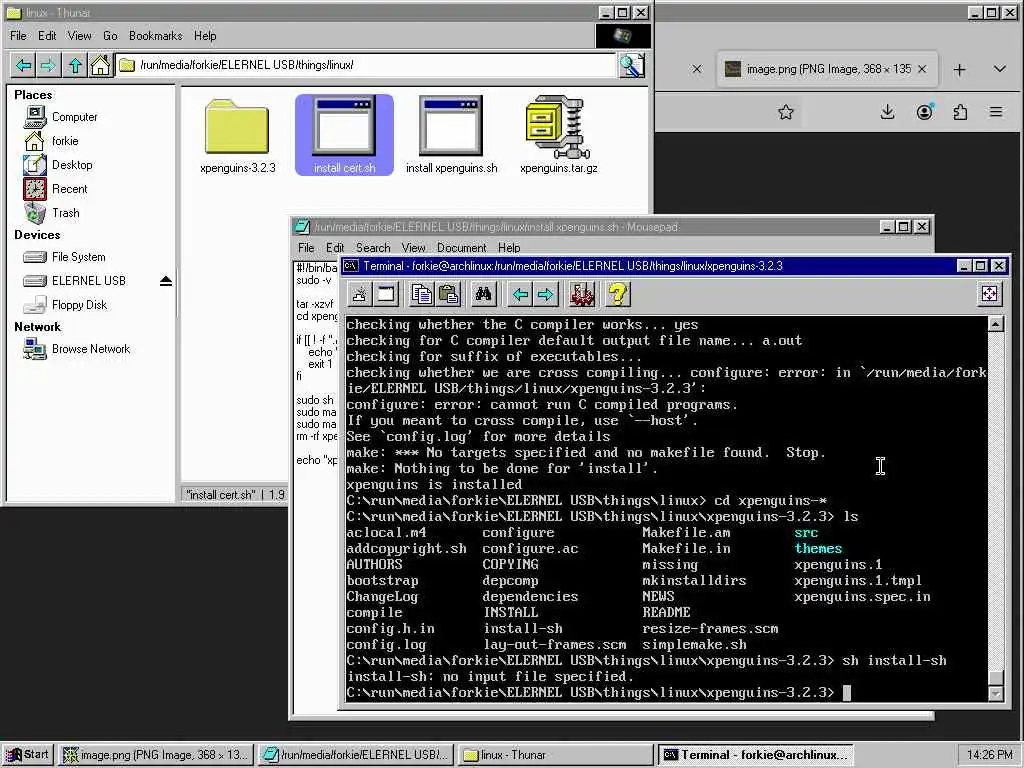Open Thunar Edit menu
Screen dimensions: 1024x768
[47, 36]
